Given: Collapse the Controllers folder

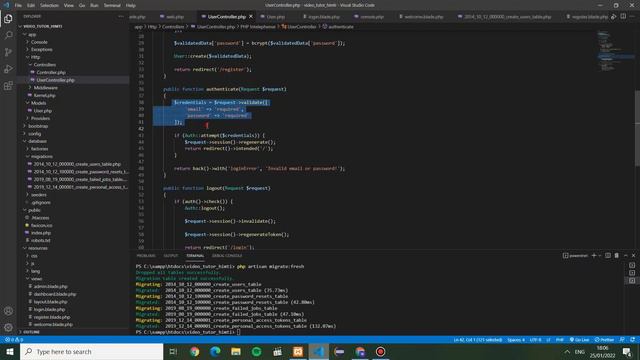Looking at the screenshot, I should pos(44,64).
